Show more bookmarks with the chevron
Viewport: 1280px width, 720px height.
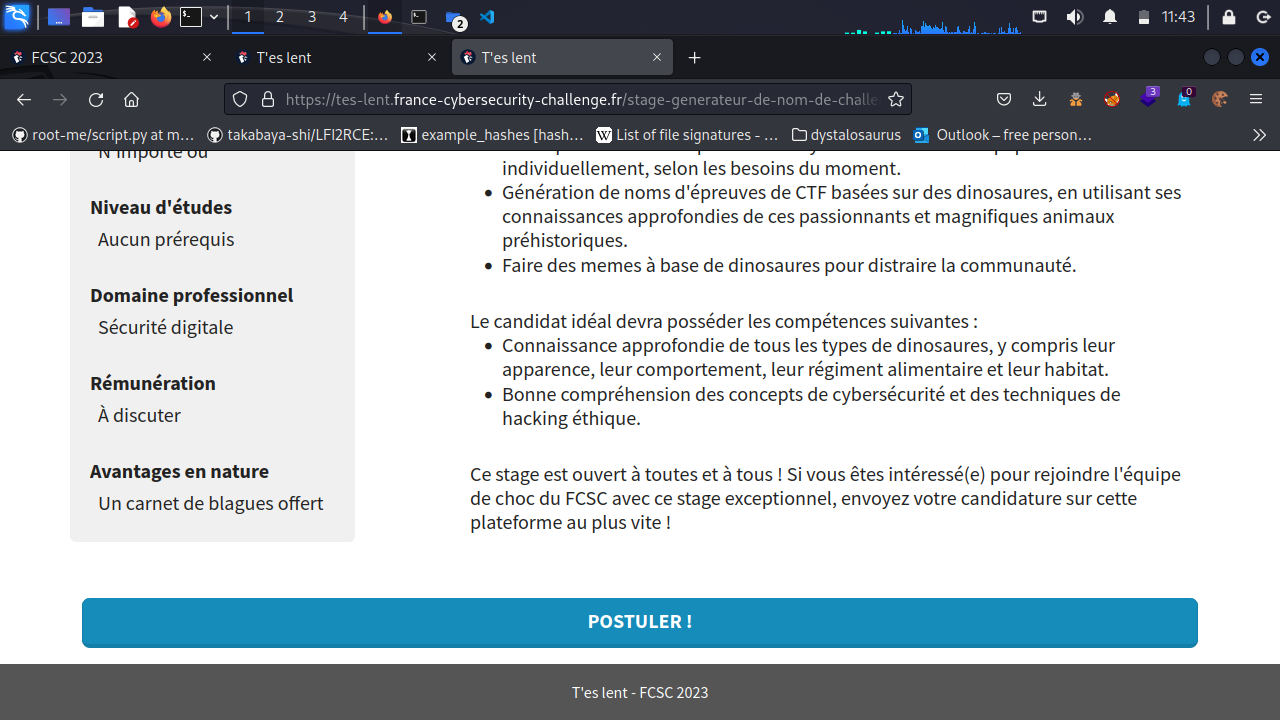click(x=1259, y=134)
